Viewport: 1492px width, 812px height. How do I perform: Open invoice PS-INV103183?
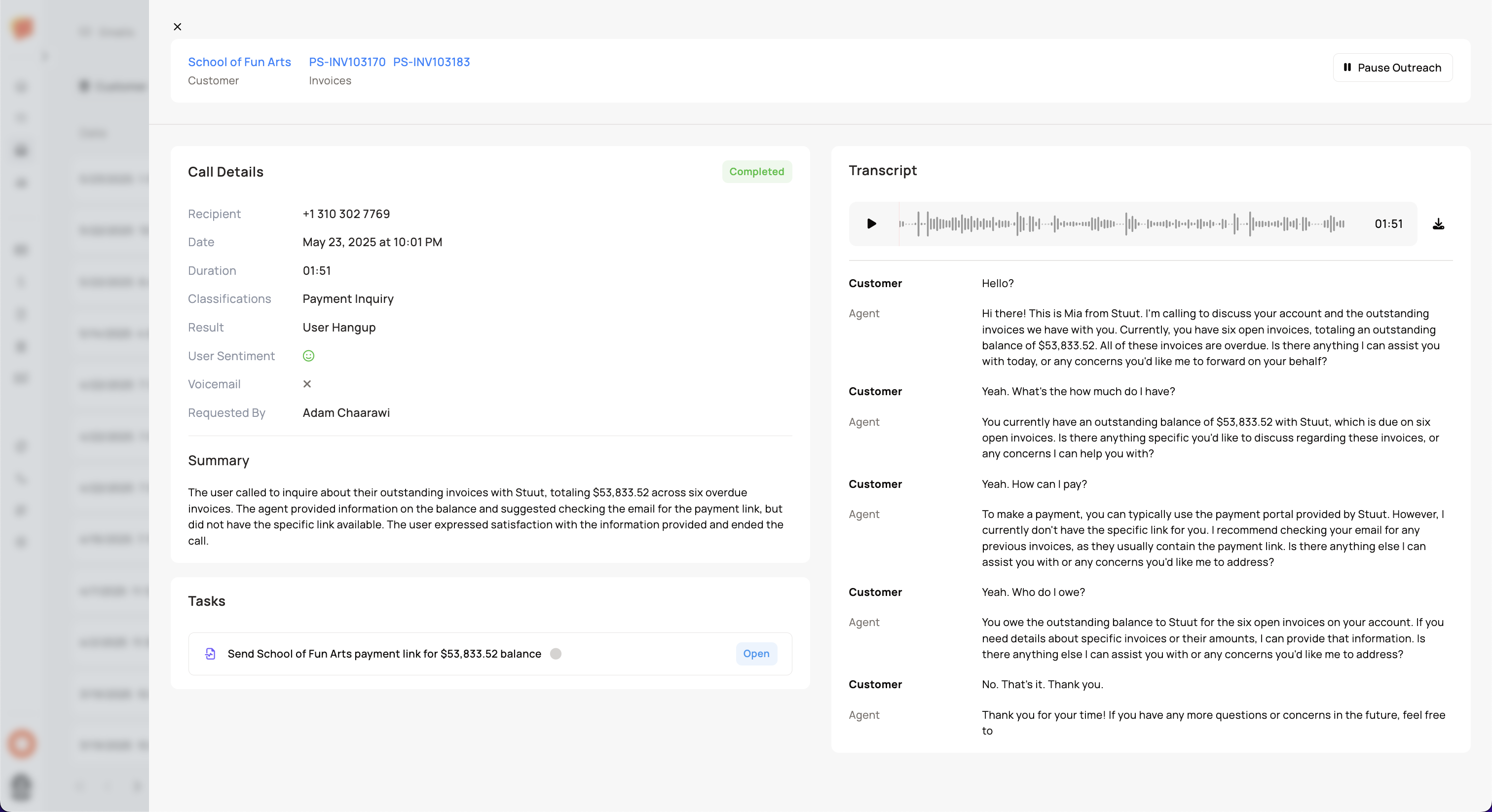432,62
